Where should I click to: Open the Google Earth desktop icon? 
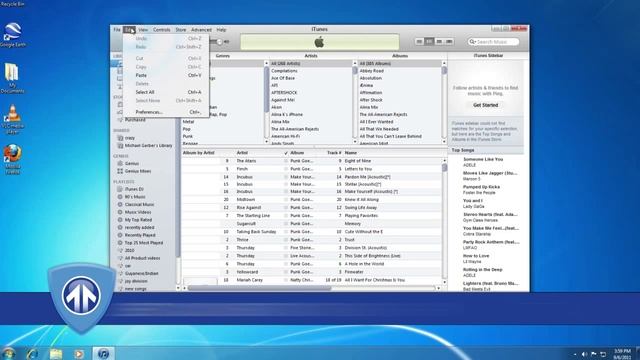point(13,33)
